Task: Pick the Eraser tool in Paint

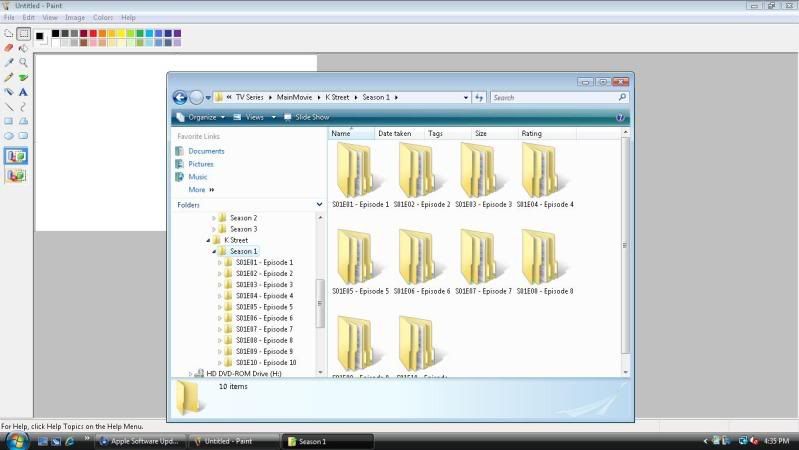Action: [9, 48]
